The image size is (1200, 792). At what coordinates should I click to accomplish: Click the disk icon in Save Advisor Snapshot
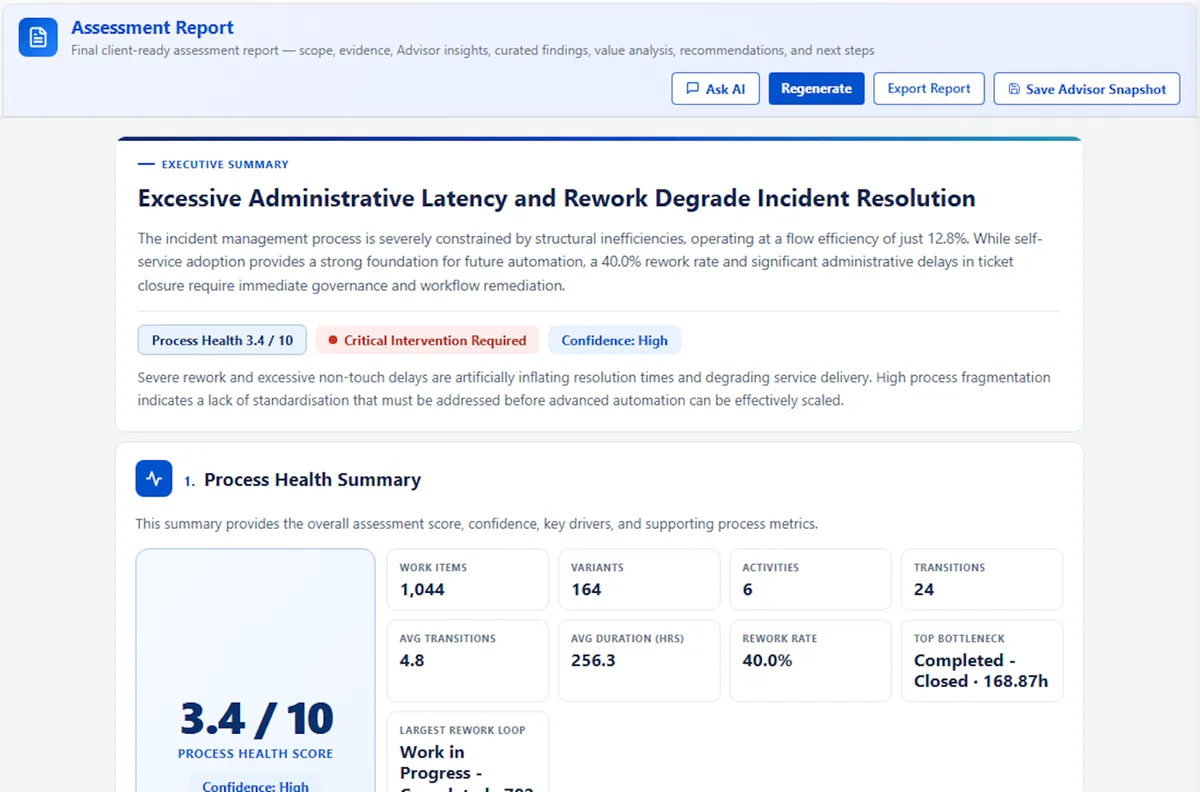pos(1014,89)
